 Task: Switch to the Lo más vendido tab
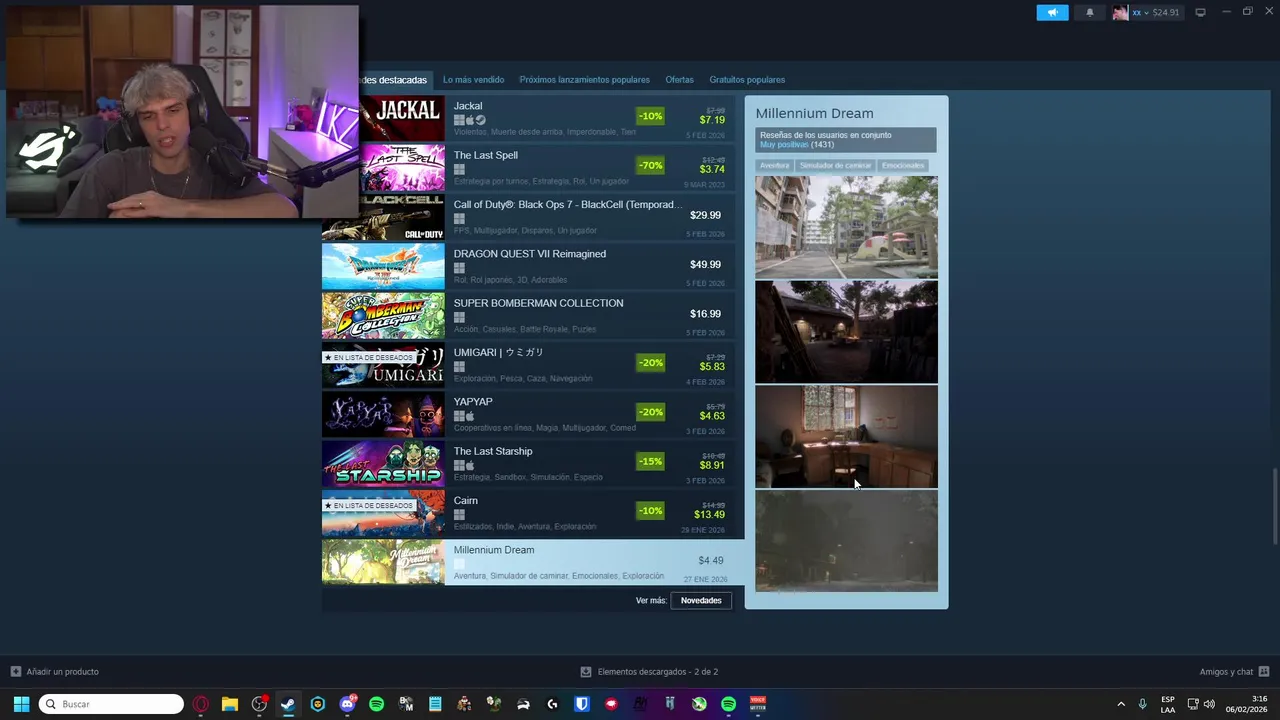473,80
